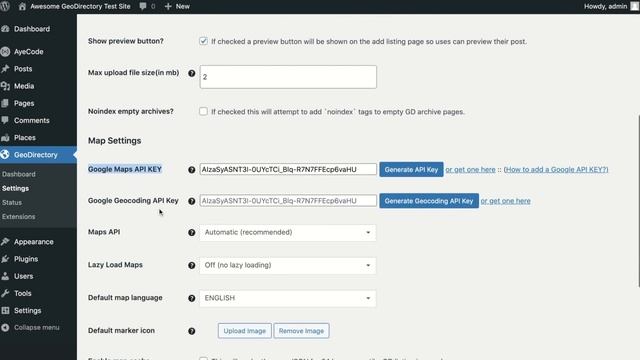Click the Map Settings heading
This screenshot has height=360, width=640.
(115, 140)
